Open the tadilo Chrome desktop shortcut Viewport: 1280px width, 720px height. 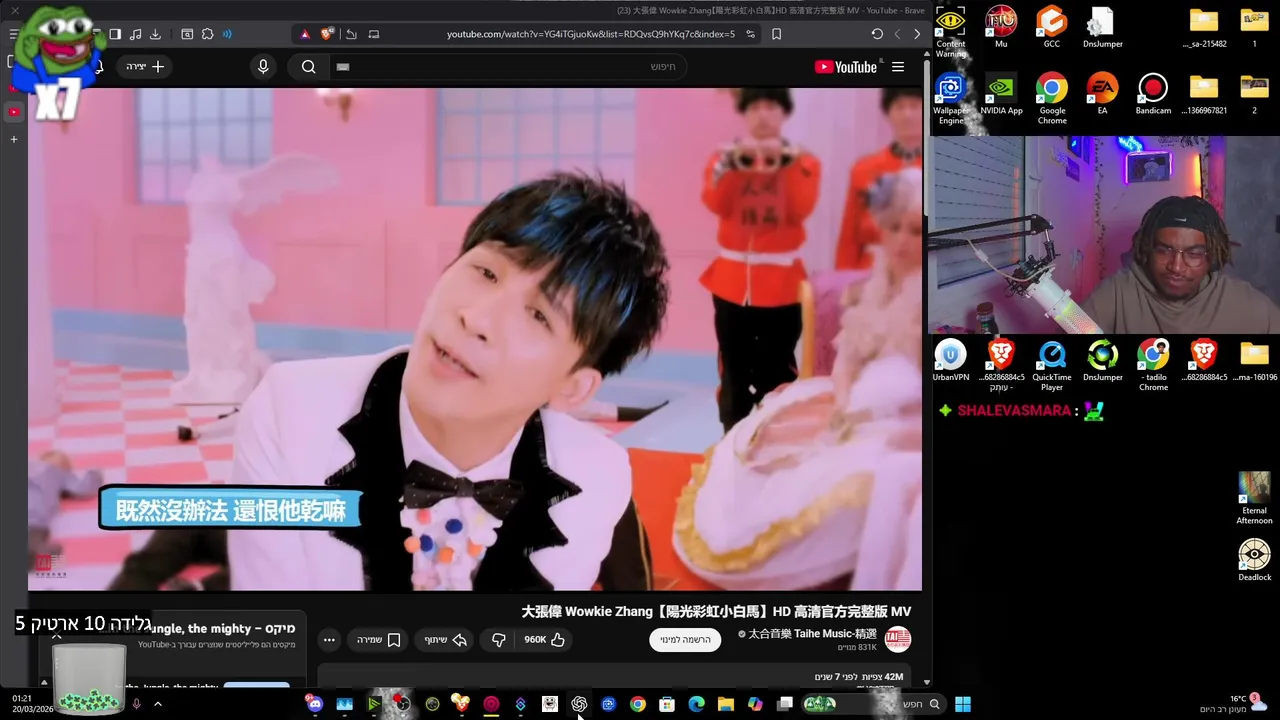coord(1153,365)
